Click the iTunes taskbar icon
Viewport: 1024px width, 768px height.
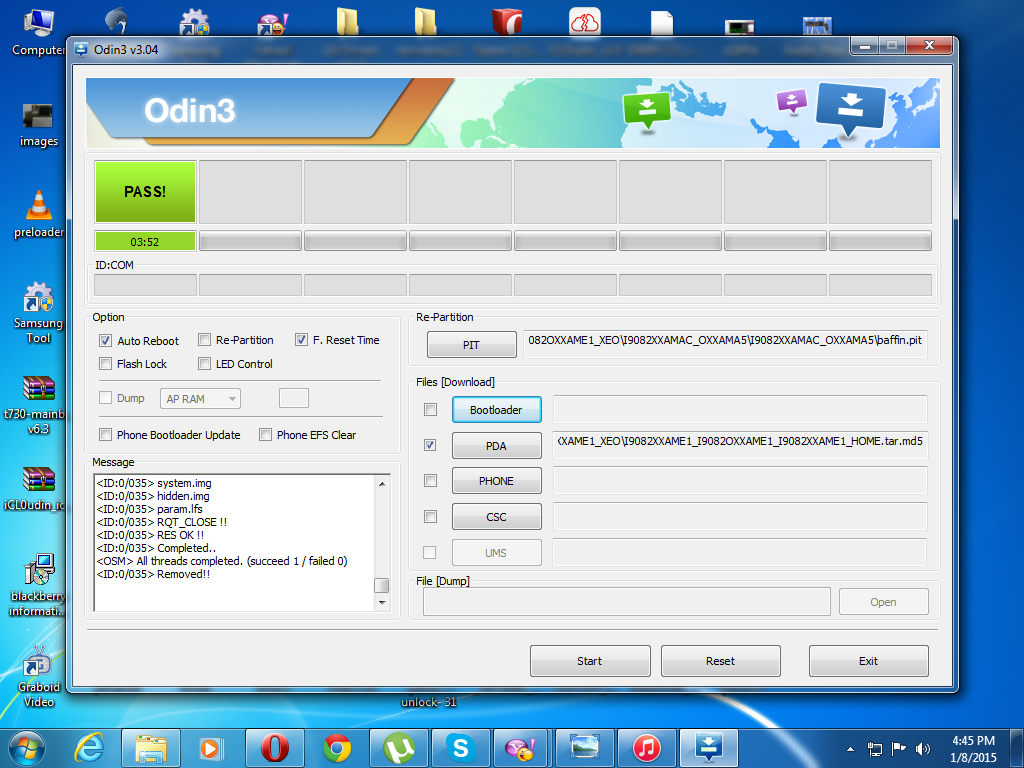(647, 747)
